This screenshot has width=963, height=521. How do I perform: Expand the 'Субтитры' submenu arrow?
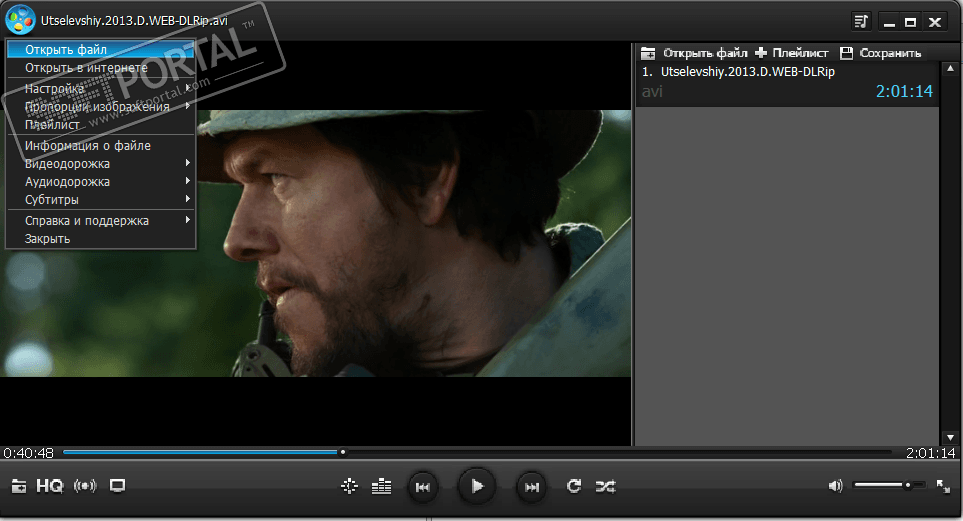click(187, 199)
